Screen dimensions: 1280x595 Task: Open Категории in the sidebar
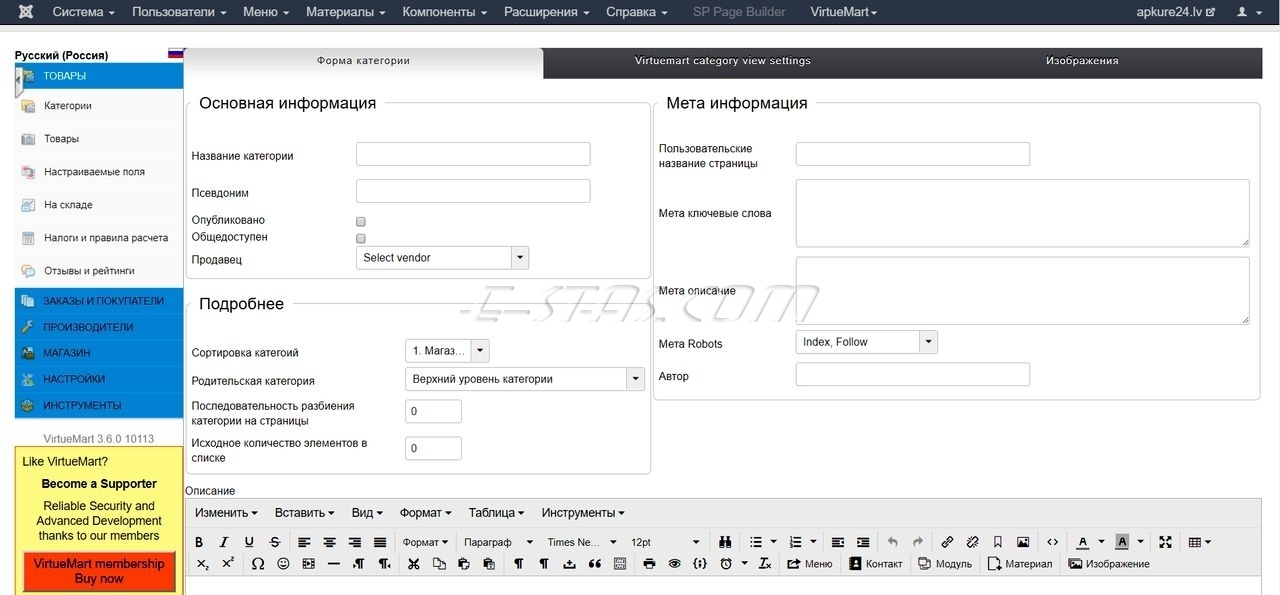pyautogui.click(x=68, y=106)
